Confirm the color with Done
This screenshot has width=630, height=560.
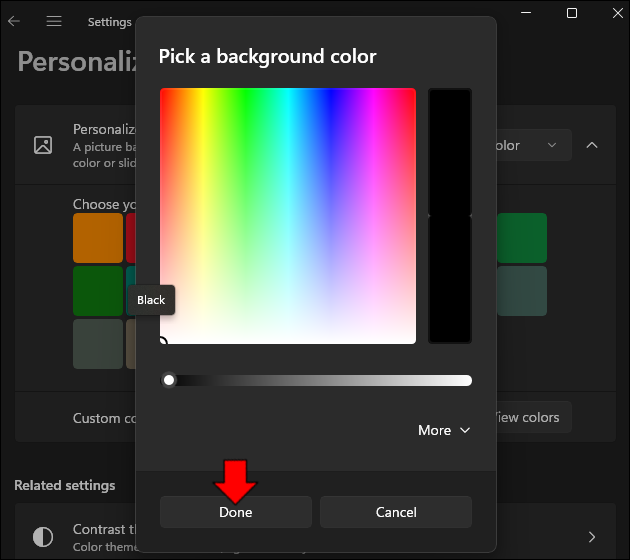236,512
